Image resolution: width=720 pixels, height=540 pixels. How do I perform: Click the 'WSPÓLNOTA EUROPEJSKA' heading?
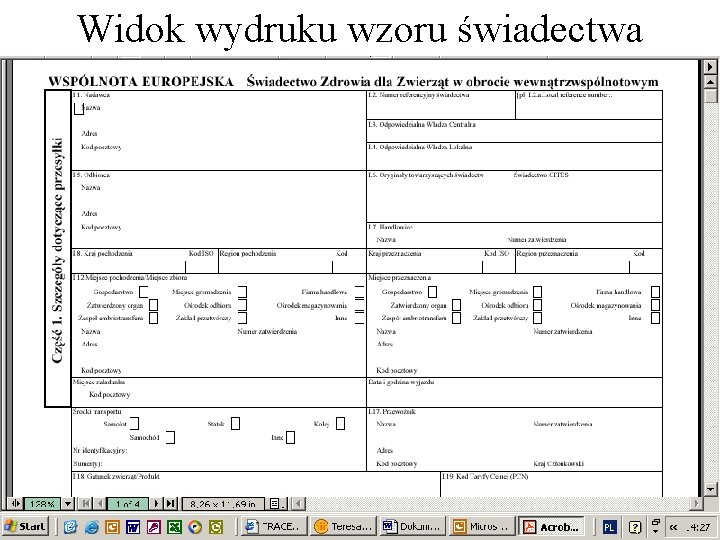coord(141,82)
